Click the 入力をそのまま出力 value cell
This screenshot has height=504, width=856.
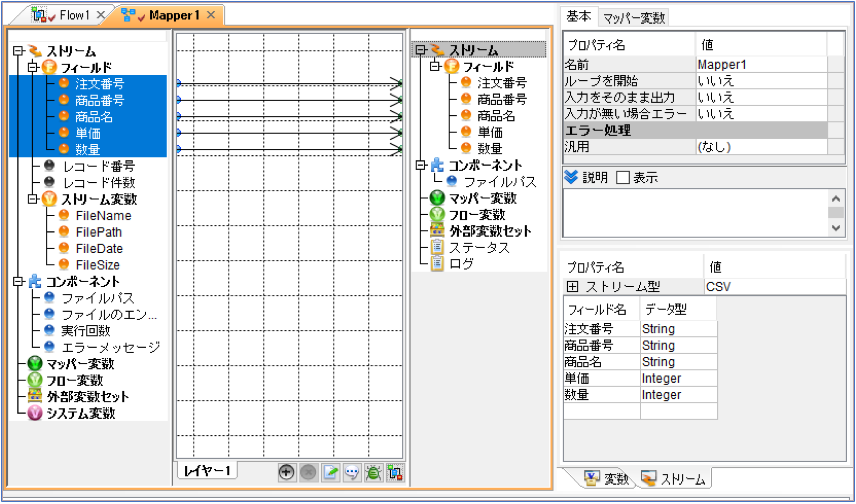coord(762,97)
